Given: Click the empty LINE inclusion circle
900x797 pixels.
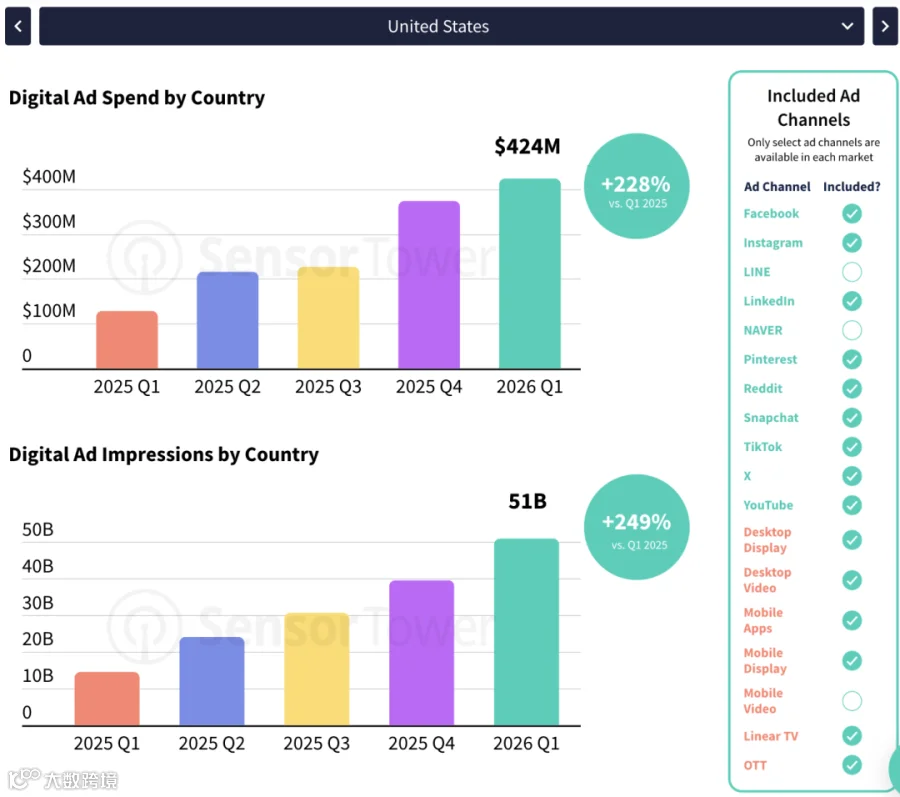Looking at the screenshot, I should point(852,272).
